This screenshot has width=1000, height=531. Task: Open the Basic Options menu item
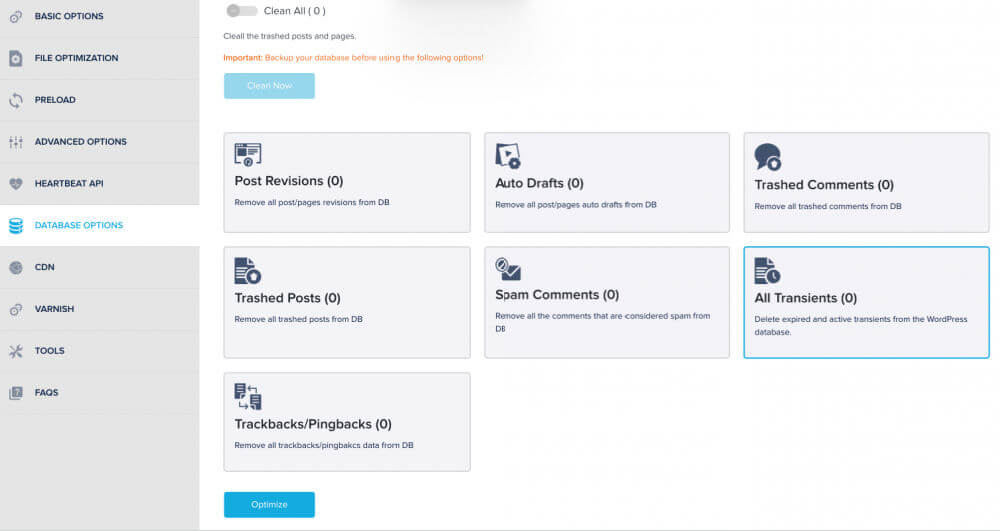coord(99,17)
